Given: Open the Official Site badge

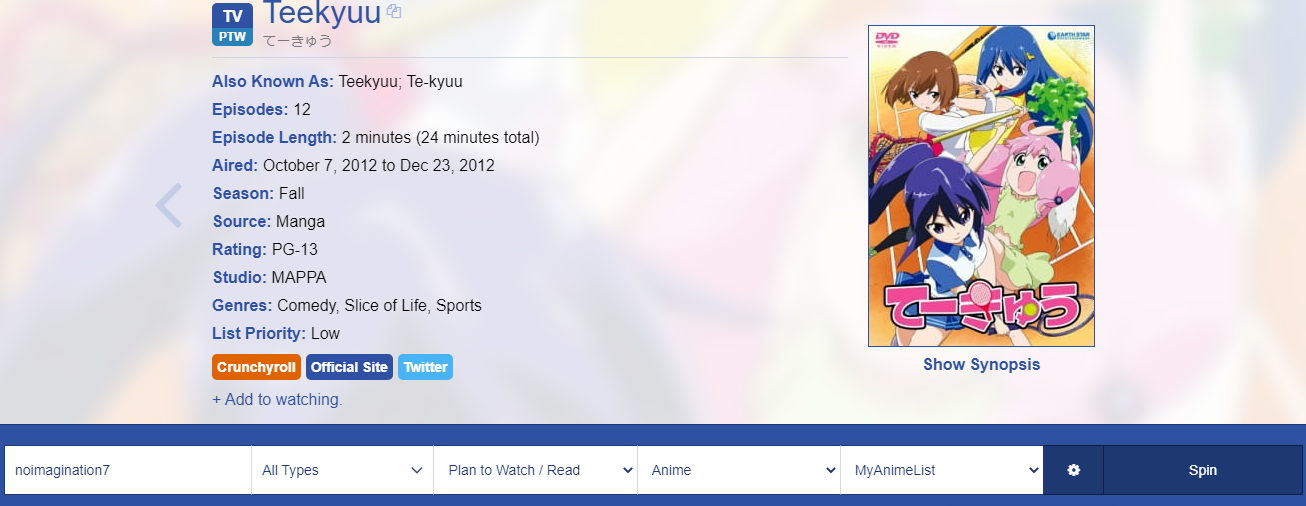Looking at the screenshot, I should pos(349,367).
